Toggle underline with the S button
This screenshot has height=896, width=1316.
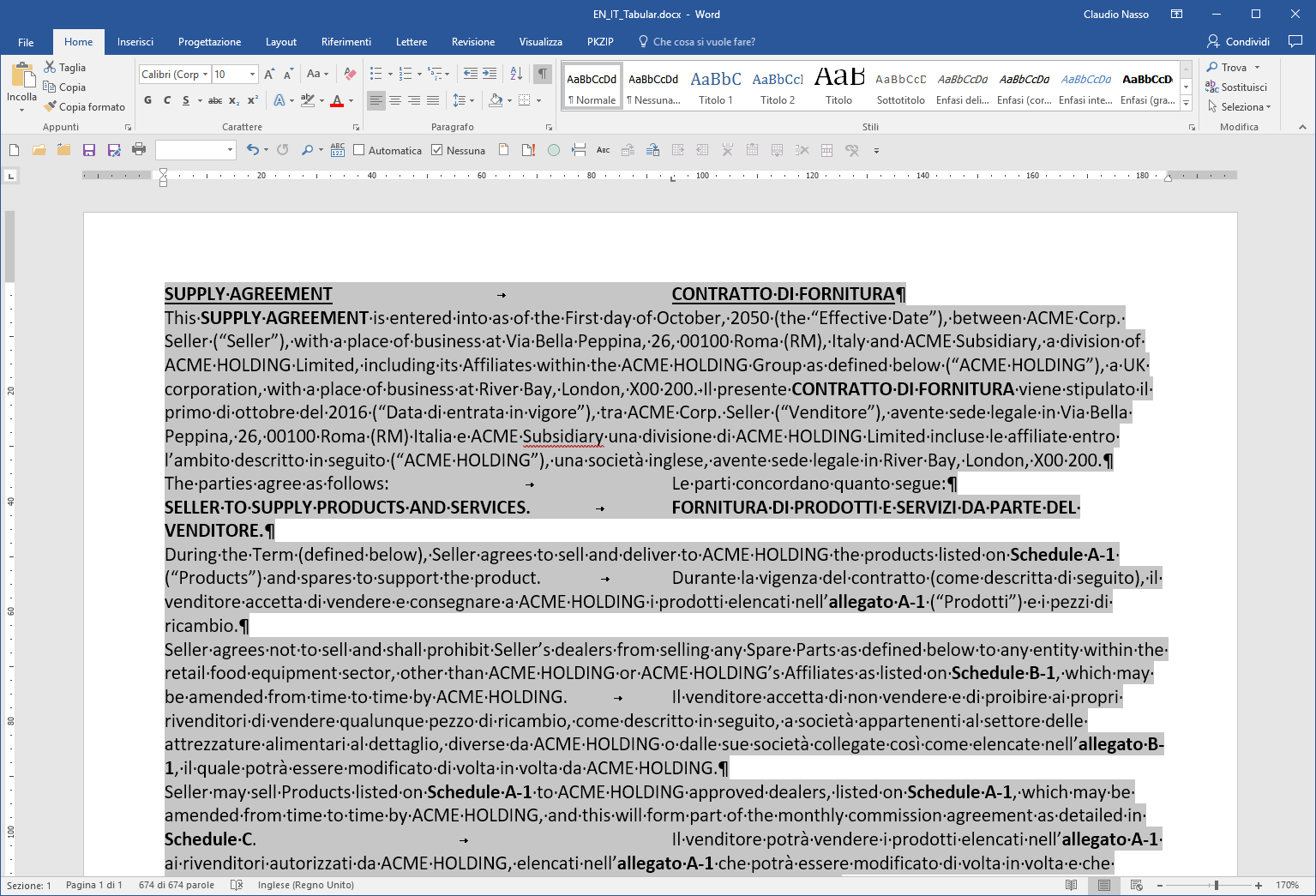click(186, 100)
